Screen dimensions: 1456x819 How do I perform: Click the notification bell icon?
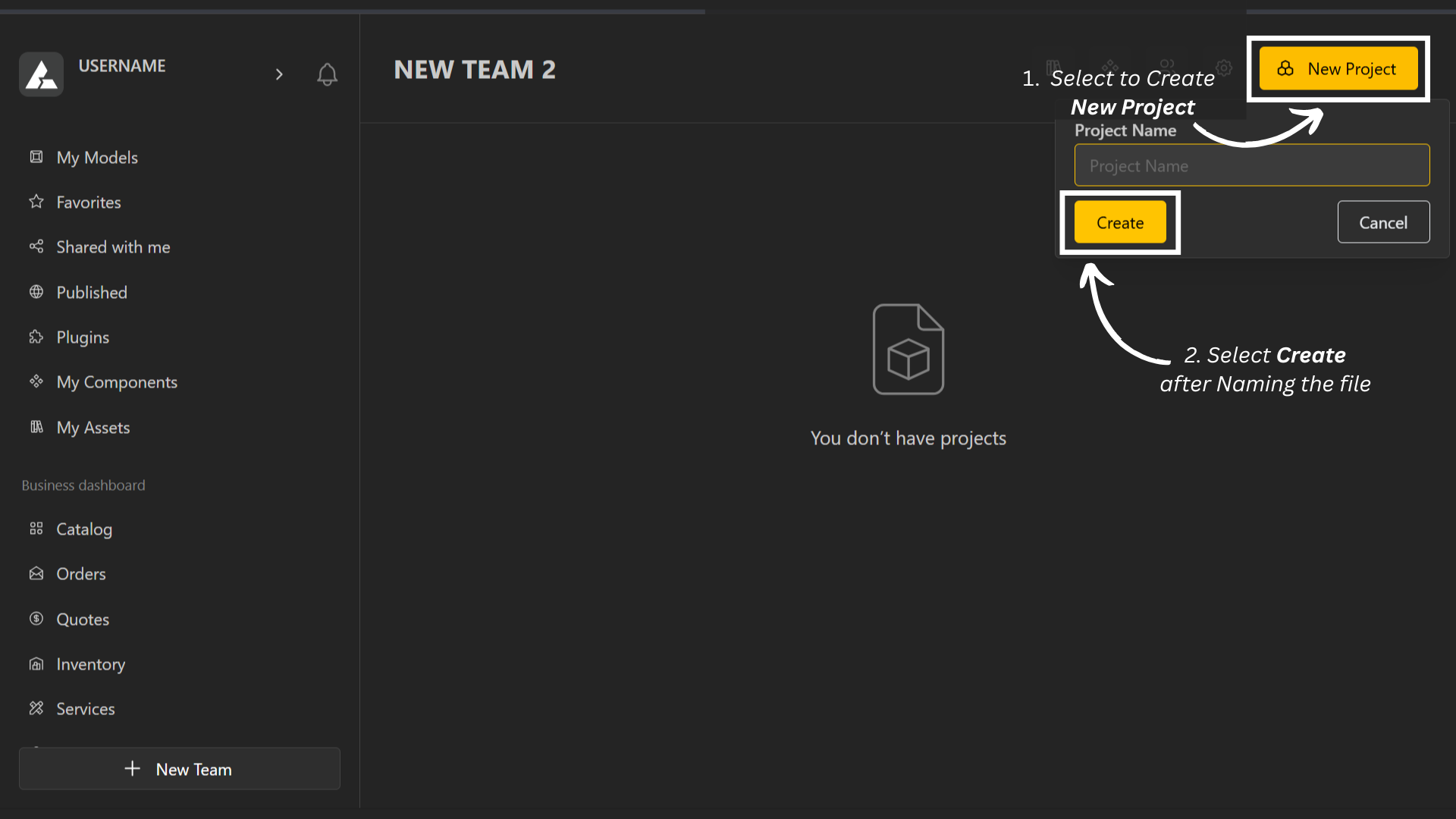click(x=327, y=74)
